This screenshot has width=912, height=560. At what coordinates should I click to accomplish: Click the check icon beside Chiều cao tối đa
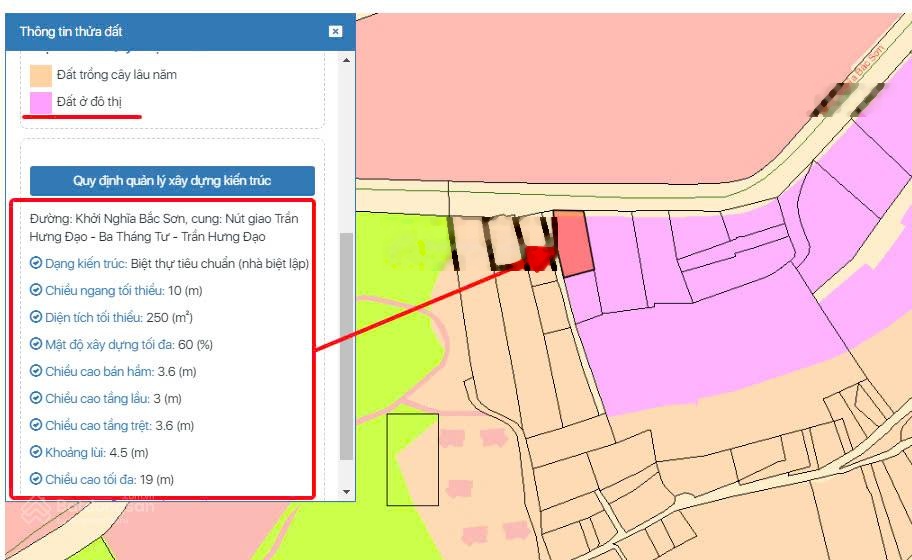pyautogui.click(x=36, y=479)
